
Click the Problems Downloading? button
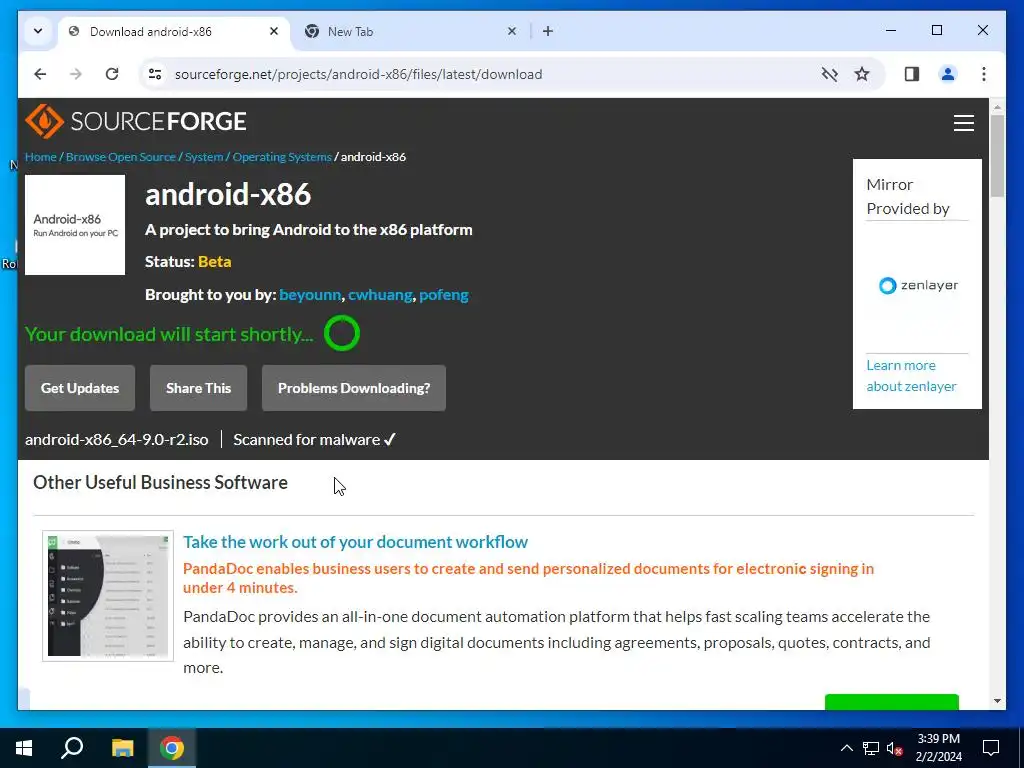(x=354, y=388)
